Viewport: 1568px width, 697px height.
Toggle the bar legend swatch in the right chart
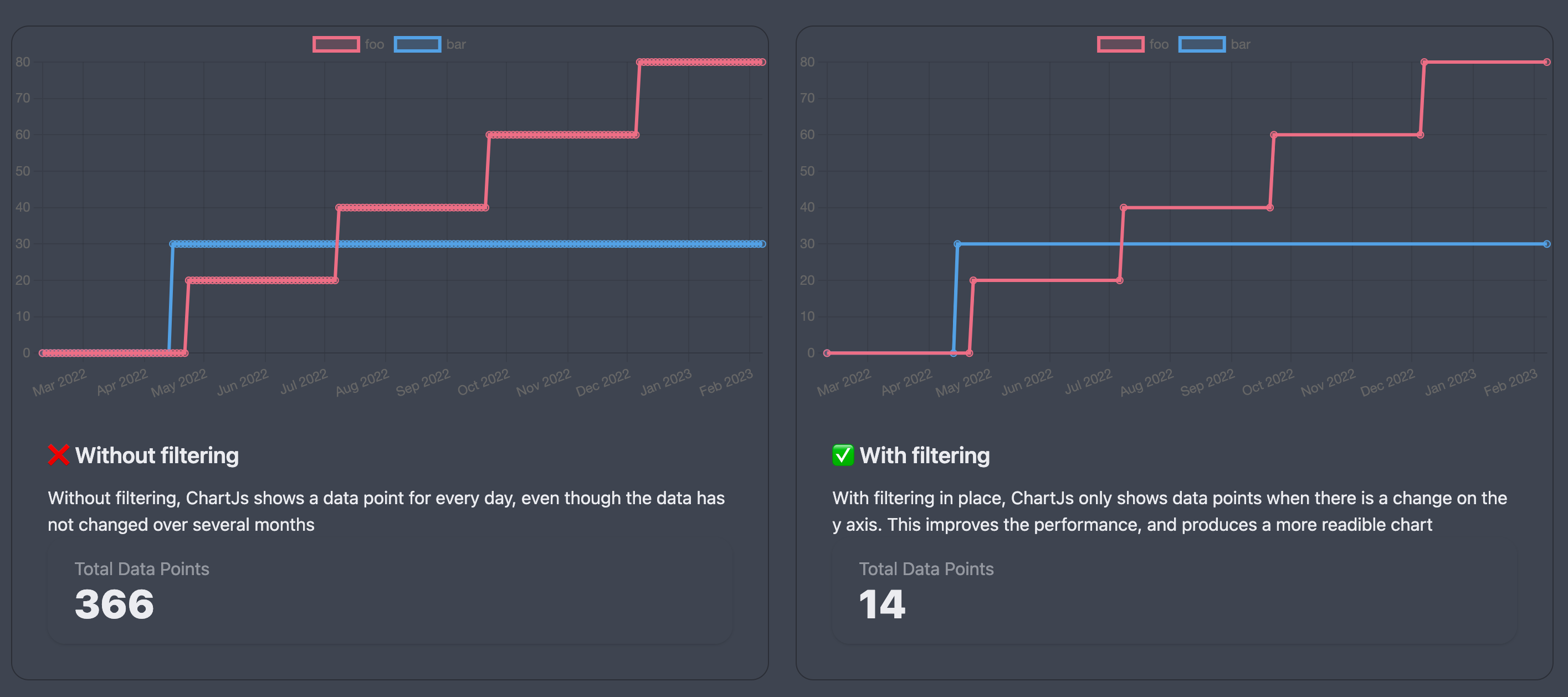click(1202, 44)
